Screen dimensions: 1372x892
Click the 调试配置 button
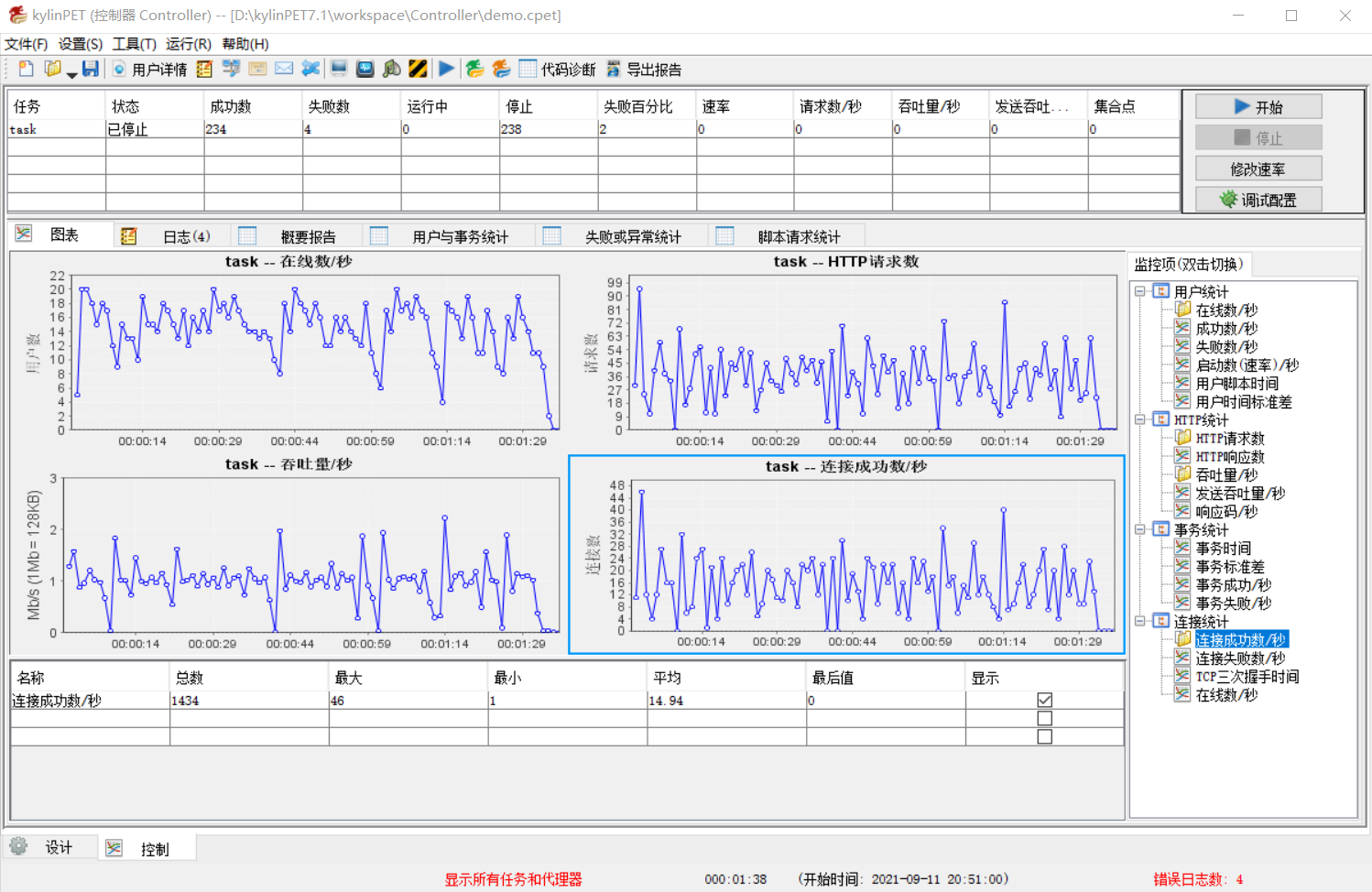click(1258, 200)
